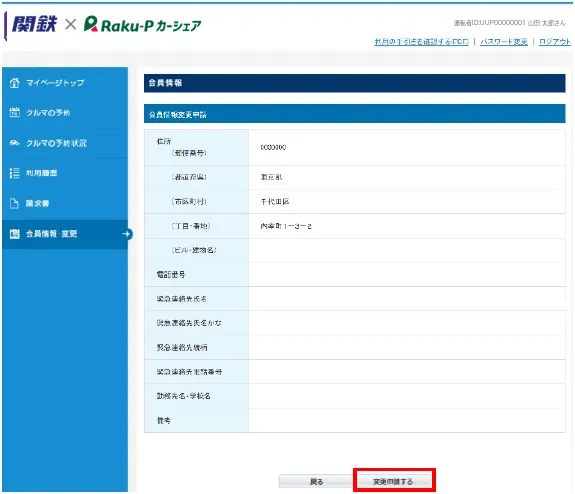Open the パスワード変更 link

[x=504, y=42]
